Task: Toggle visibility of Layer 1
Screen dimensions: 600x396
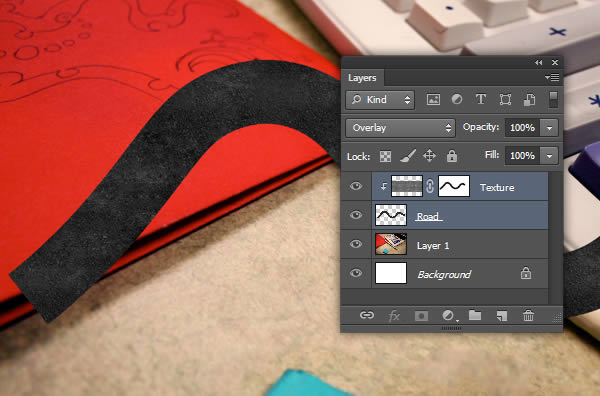Action: [x=356, y=244]
